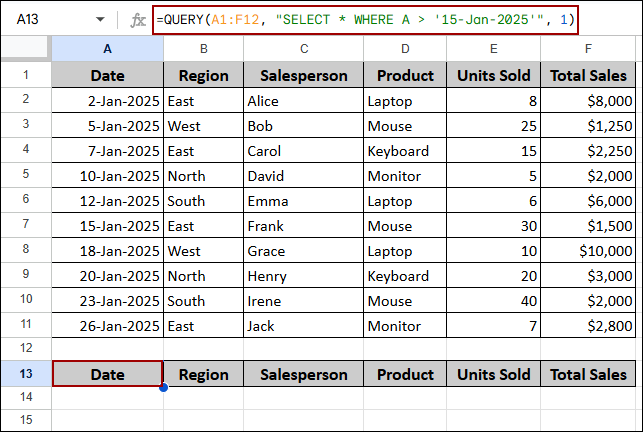Image resolution: width=643 pixels, height=432 pixels.
Task: Click the Salesperson header cell in row 1
Action: (303, 75)
